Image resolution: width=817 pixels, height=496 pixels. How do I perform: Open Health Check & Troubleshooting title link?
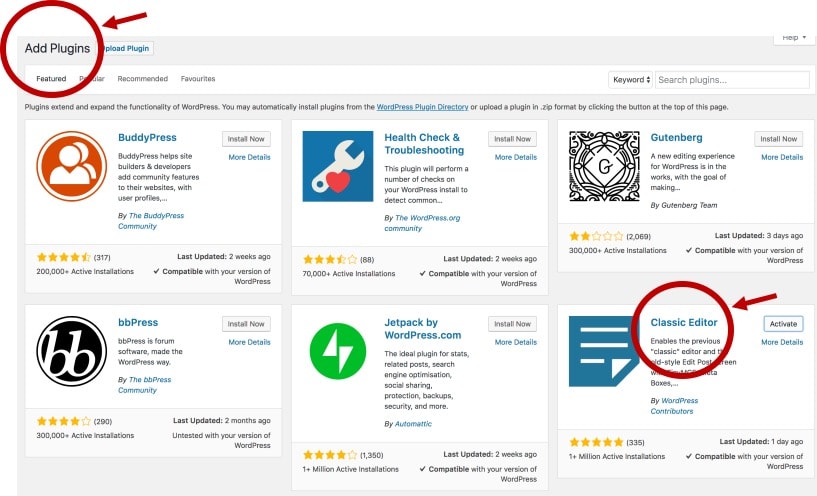(424, 144)
